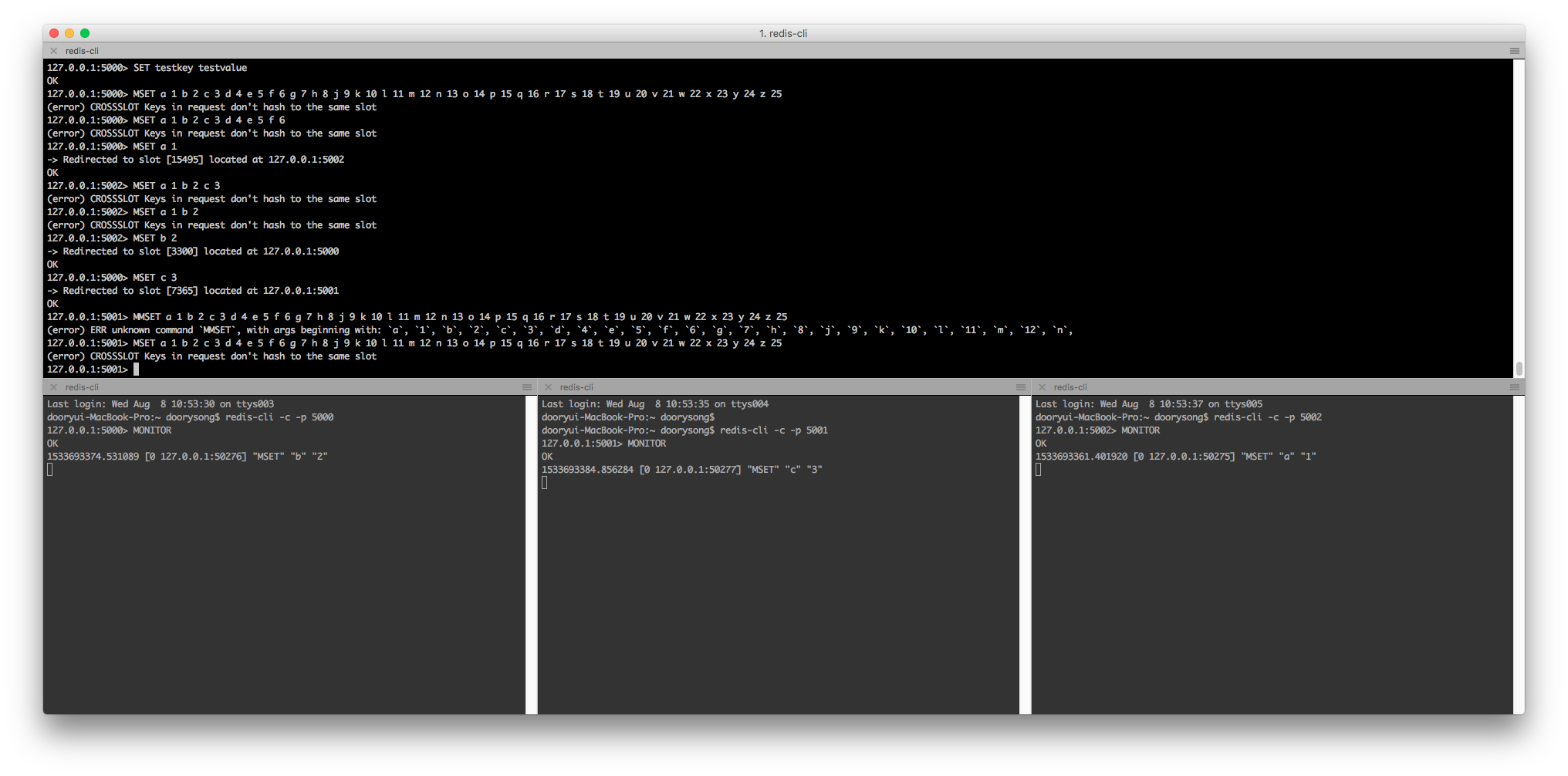
Task: Click the green zoom window button
Action: click(x=85, y=33)
